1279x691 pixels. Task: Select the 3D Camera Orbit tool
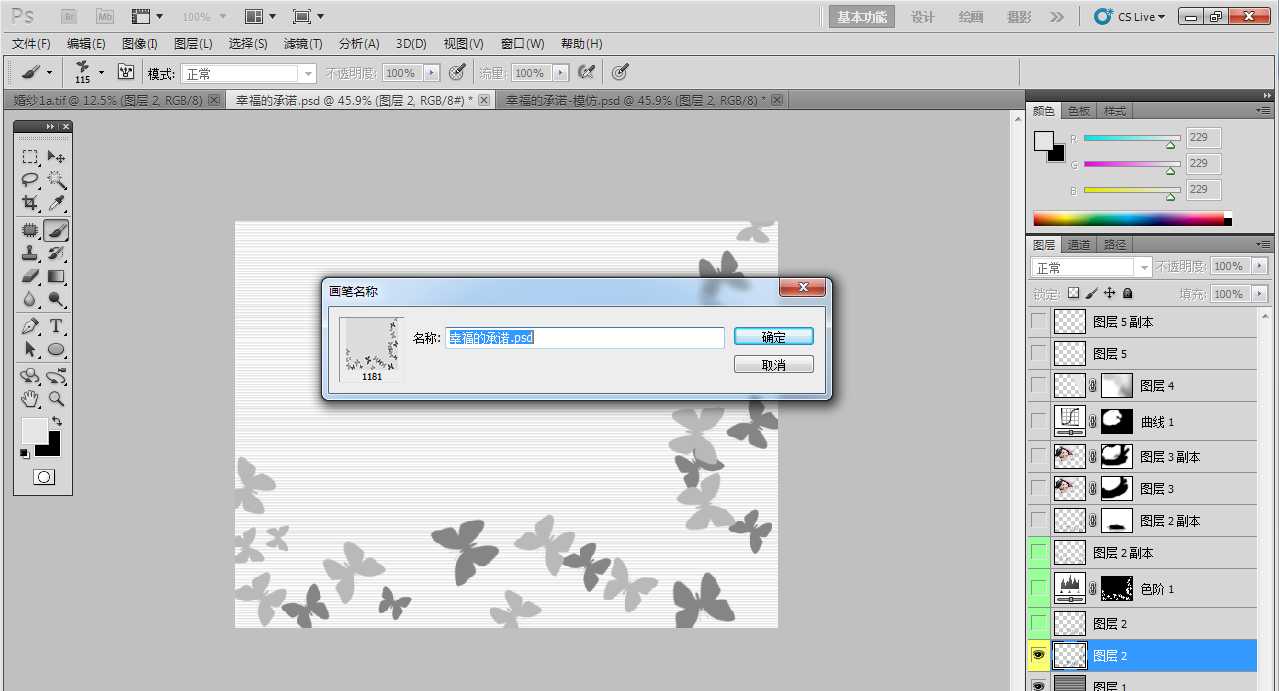tap(57, 376)
